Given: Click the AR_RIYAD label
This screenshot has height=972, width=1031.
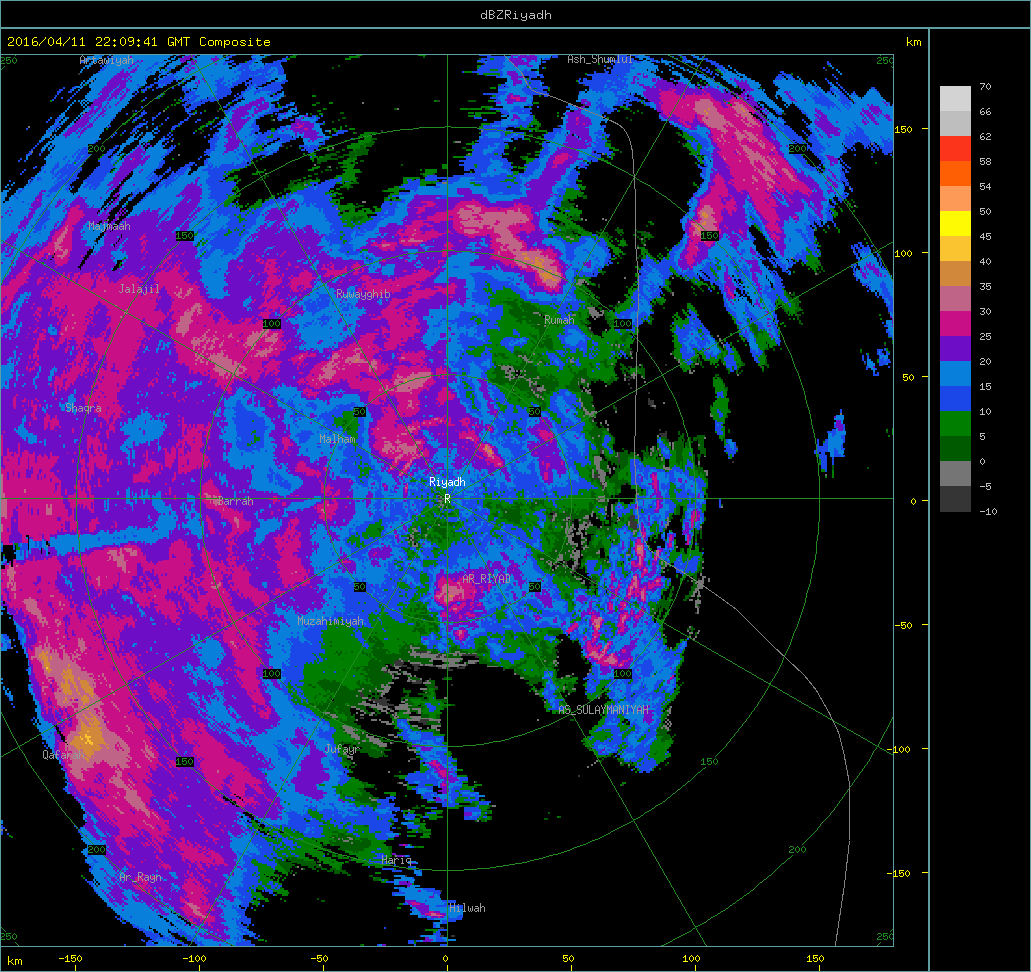Looking at the screenshot, I should [487, 579].
